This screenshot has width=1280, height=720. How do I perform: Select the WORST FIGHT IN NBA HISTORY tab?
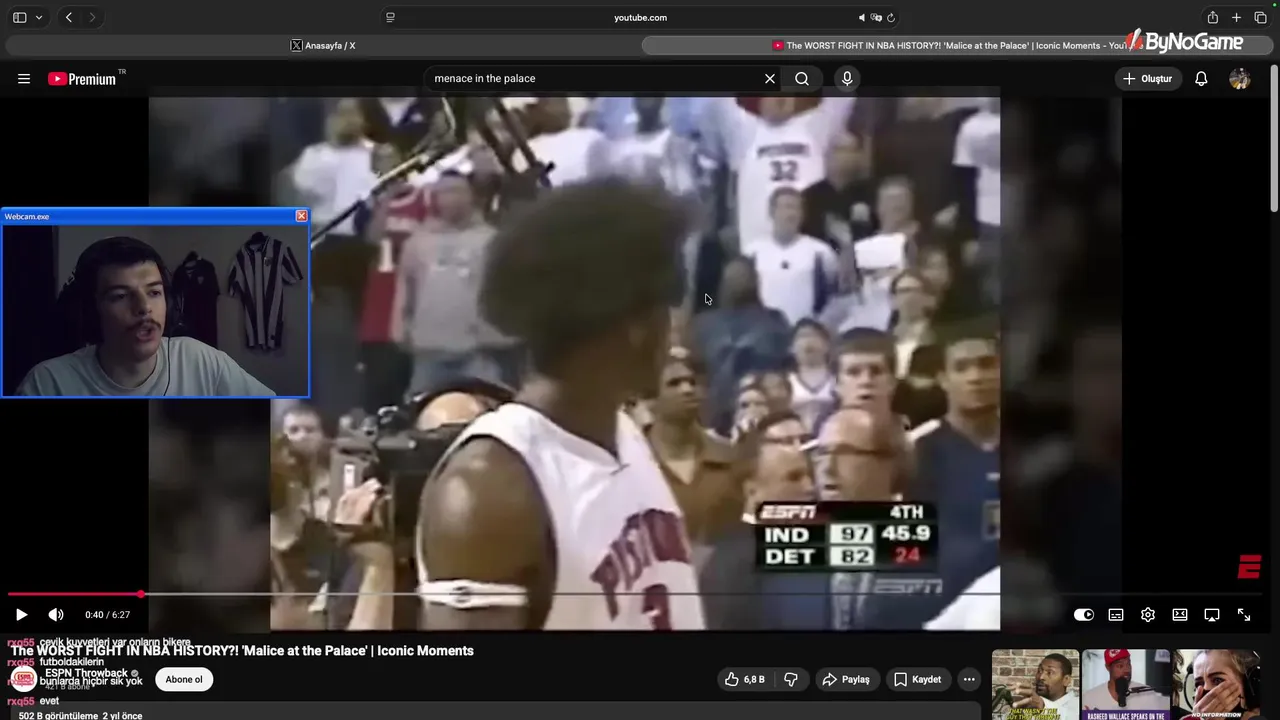click(x=955, y=45)
